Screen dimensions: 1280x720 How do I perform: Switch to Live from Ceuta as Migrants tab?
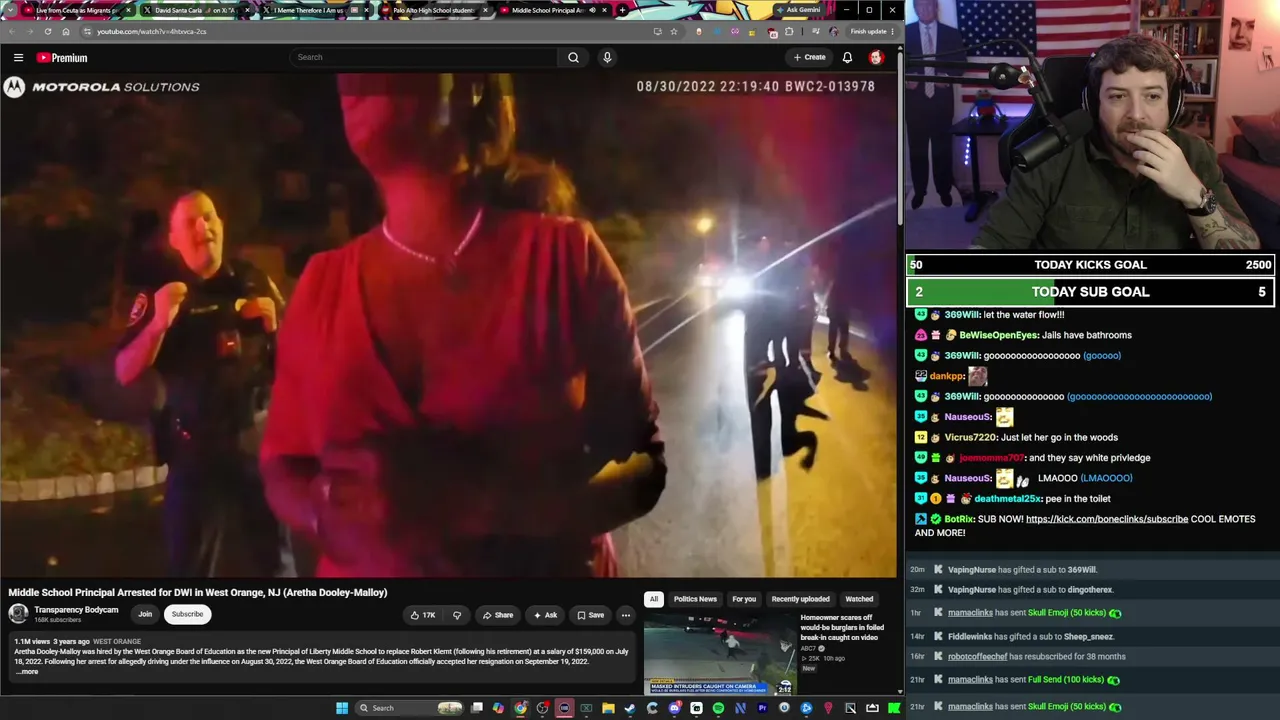click(x=76, y=10)
